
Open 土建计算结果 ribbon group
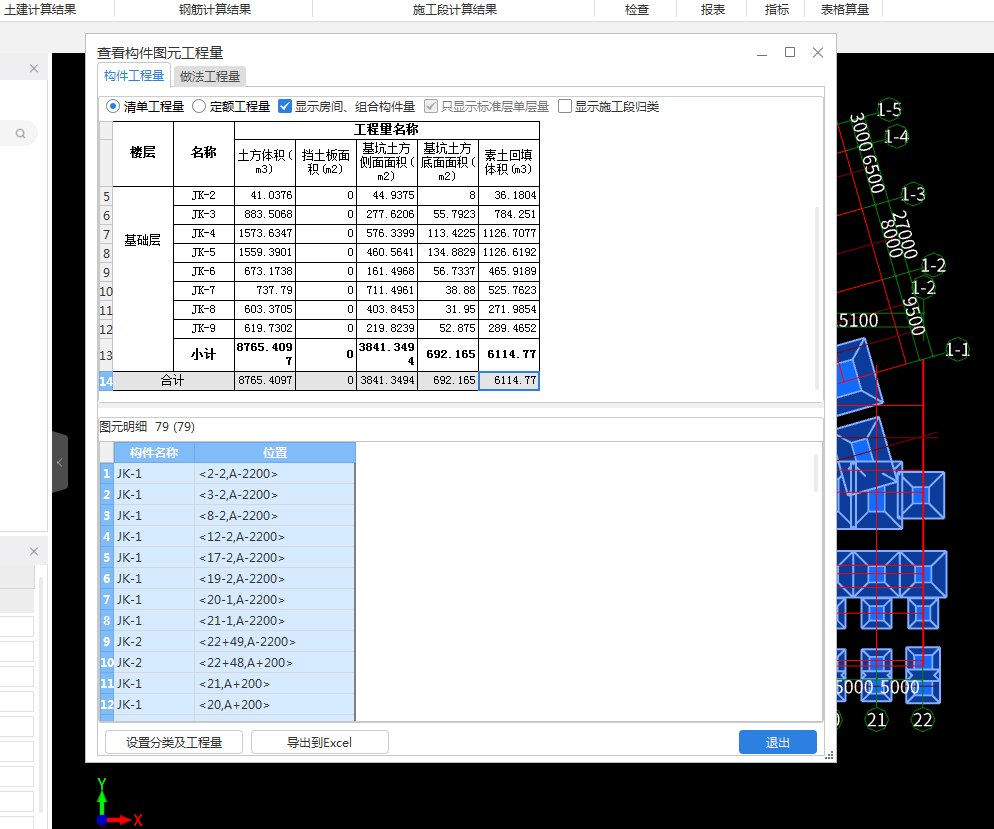point(40,10)
